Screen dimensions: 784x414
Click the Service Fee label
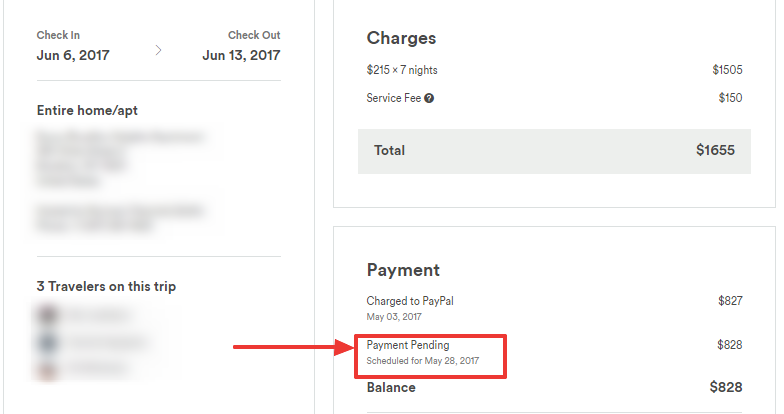394,98
